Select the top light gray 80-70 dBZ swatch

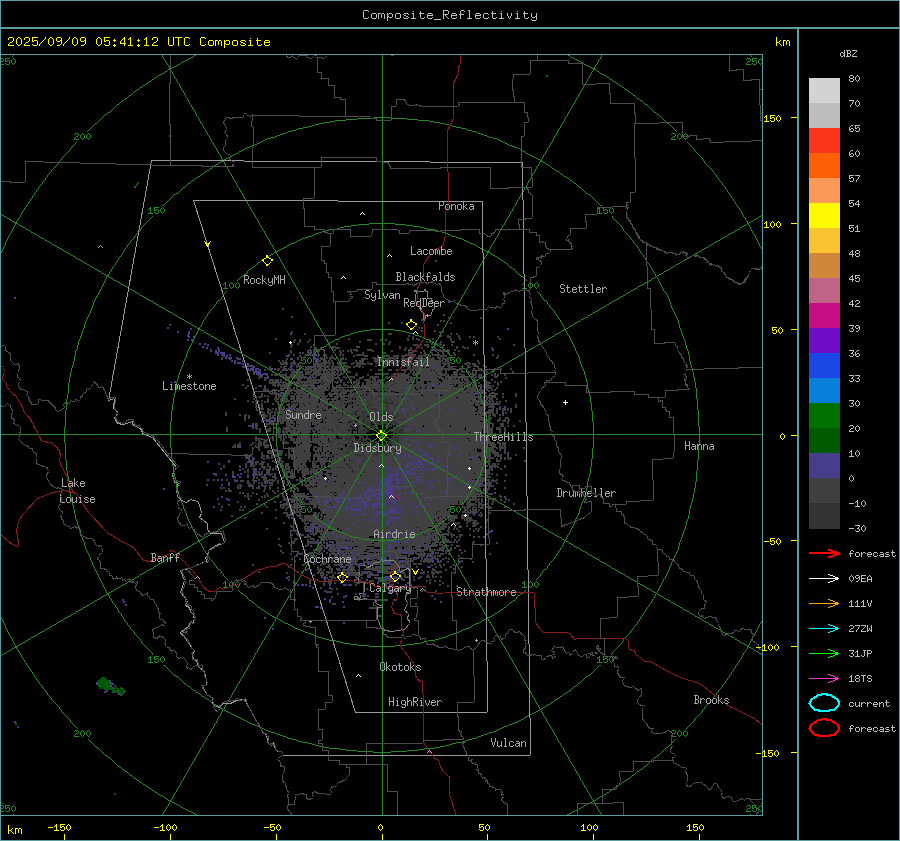824,90
